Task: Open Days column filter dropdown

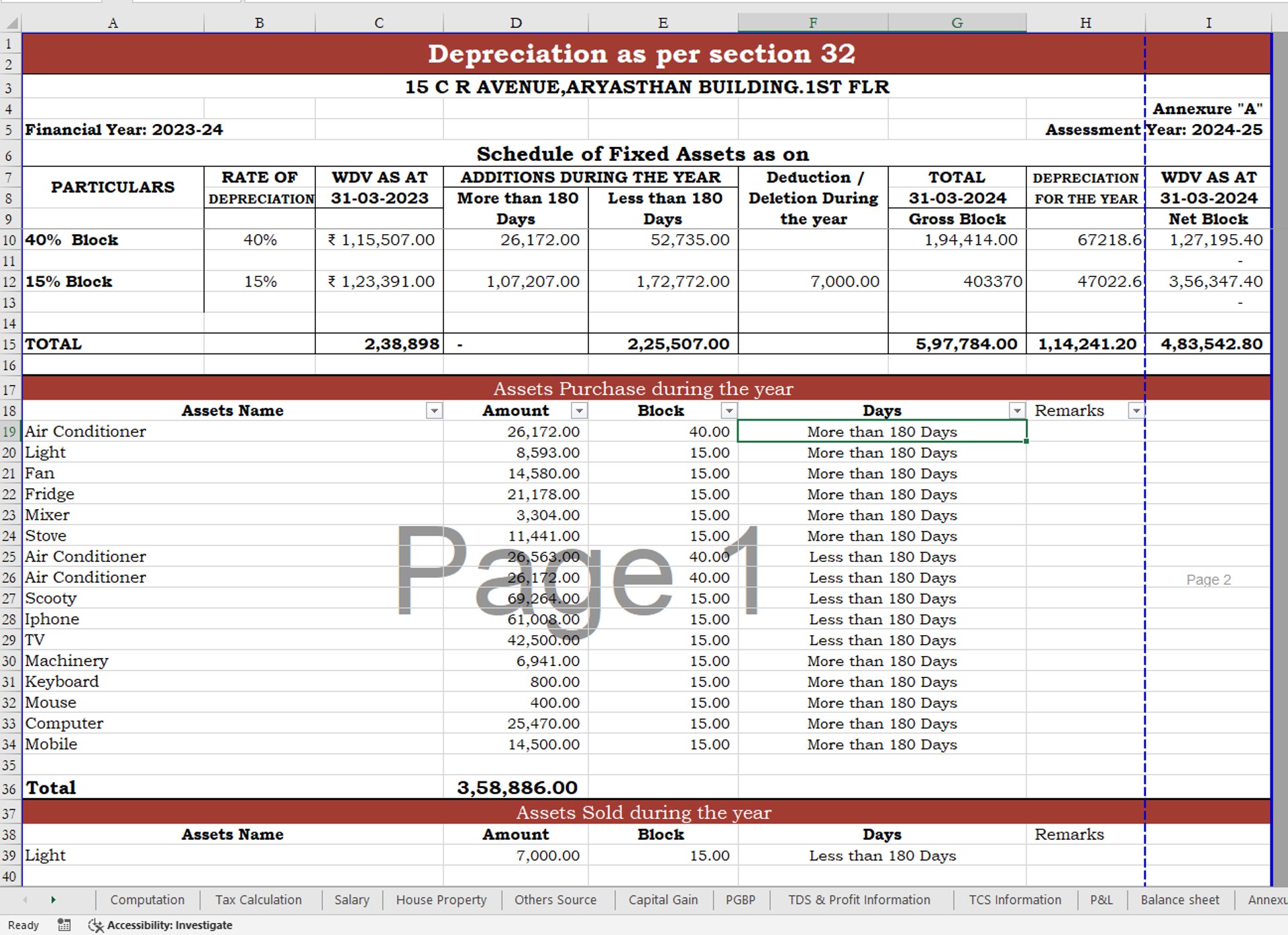Action: [x=1017, y=410]
